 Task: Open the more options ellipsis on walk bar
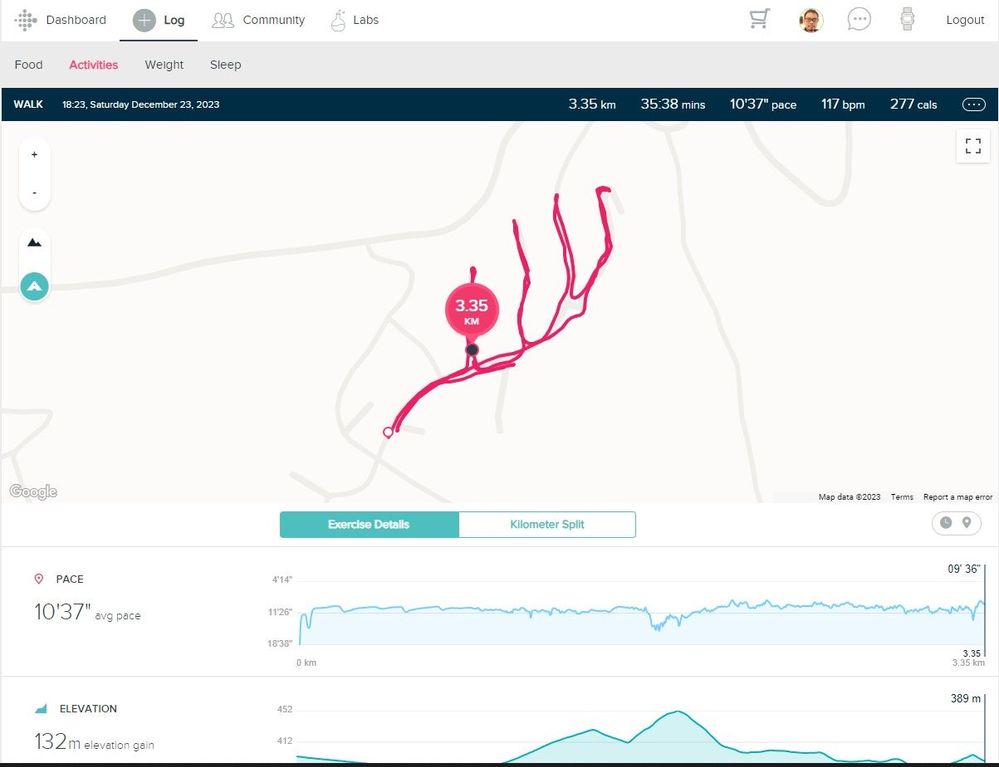[972, 104]
